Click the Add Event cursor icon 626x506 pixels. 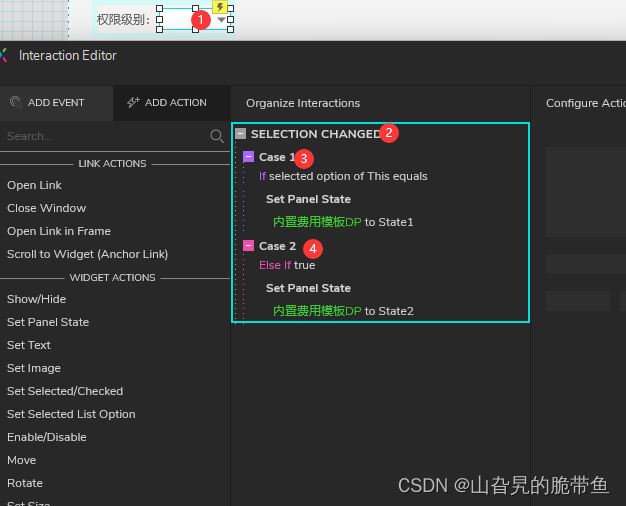pos(16,103)
